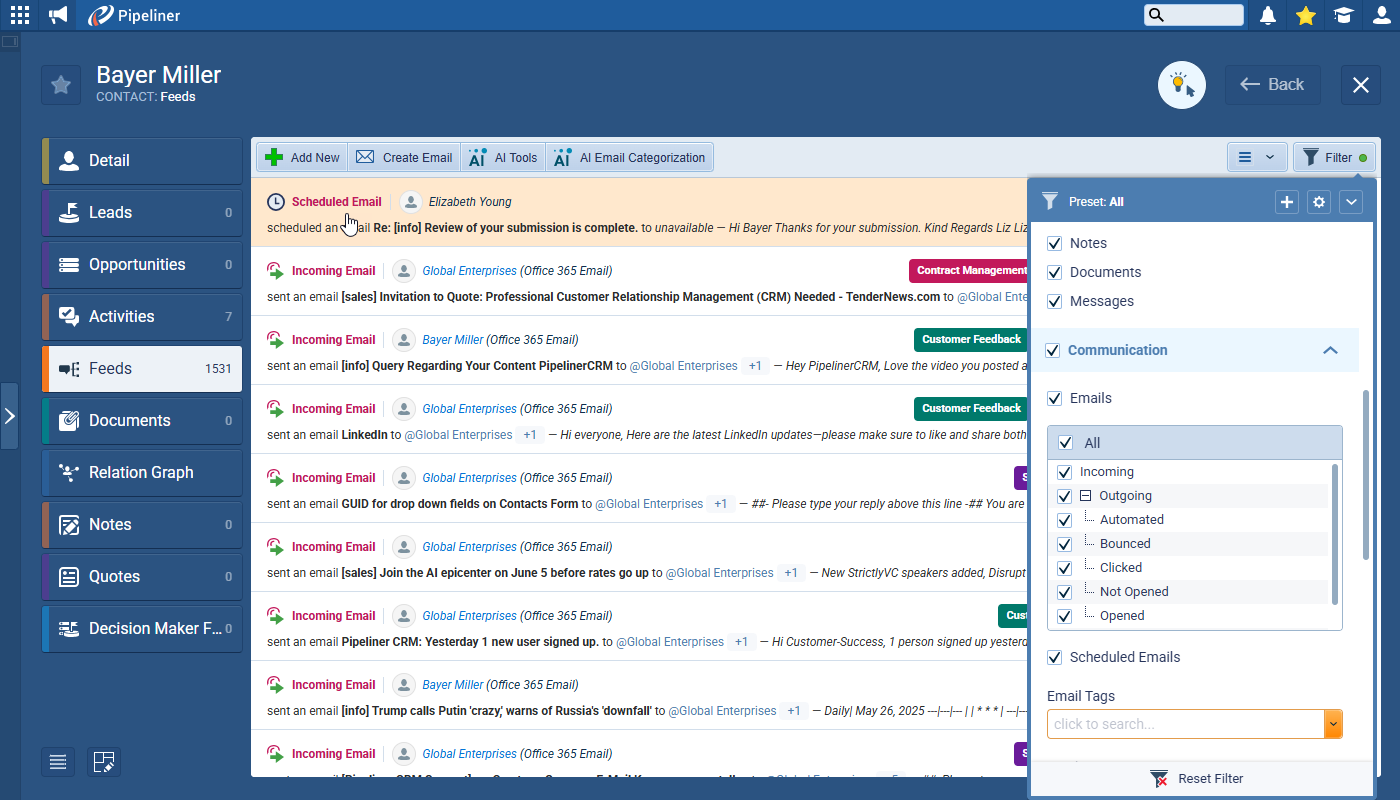Click the Email Tags search field
Viewport: 1400px width, 800px height.
1185,724
